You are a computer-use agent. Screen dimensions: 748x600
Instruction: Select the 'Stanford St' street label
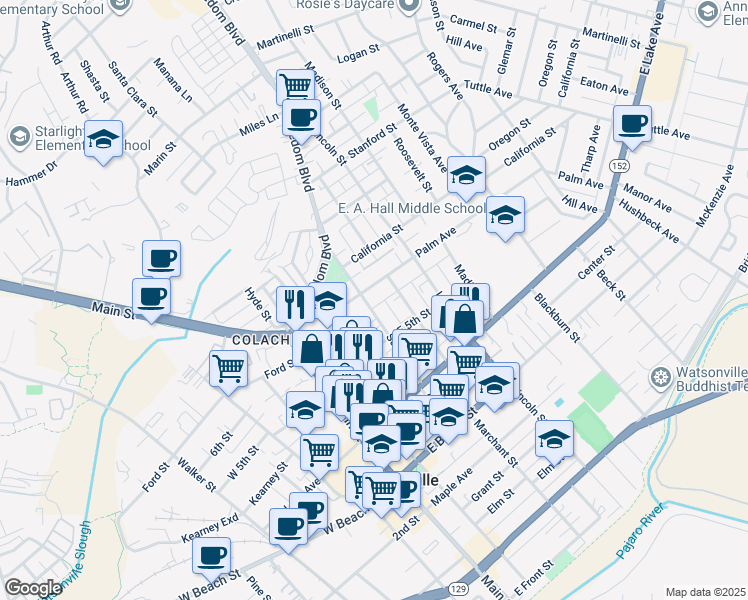[372, 141]
